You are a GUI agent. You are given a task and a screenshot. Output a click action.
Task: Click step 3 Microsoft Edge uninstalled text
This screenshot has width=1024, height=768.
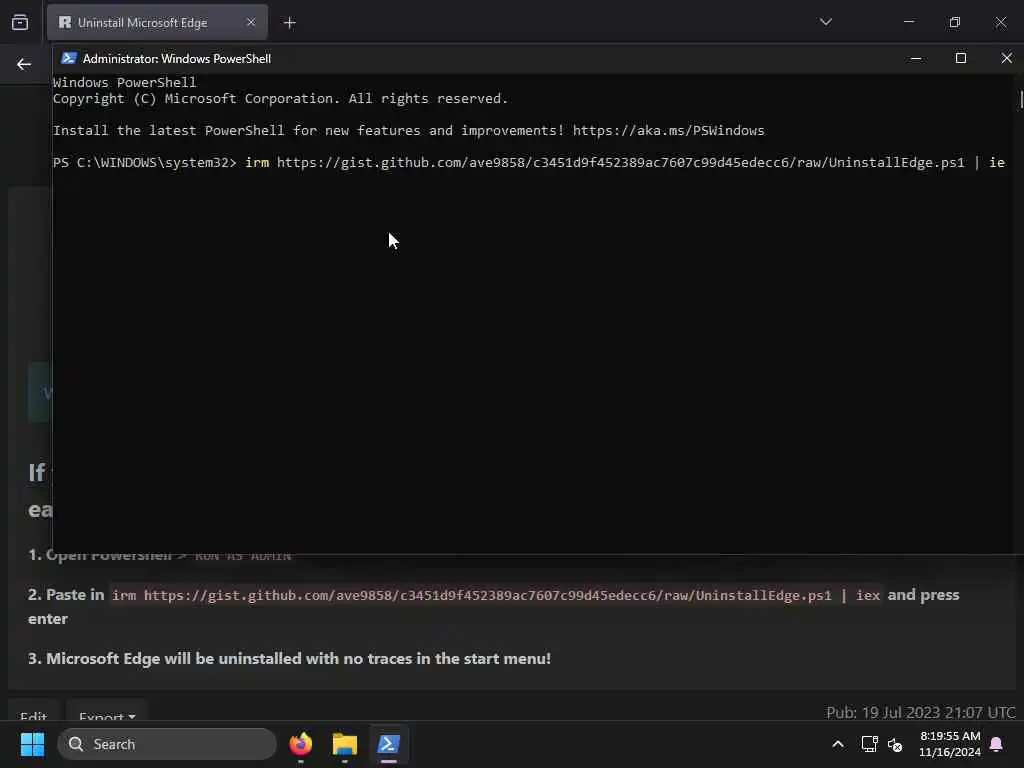tap(289, 658)
